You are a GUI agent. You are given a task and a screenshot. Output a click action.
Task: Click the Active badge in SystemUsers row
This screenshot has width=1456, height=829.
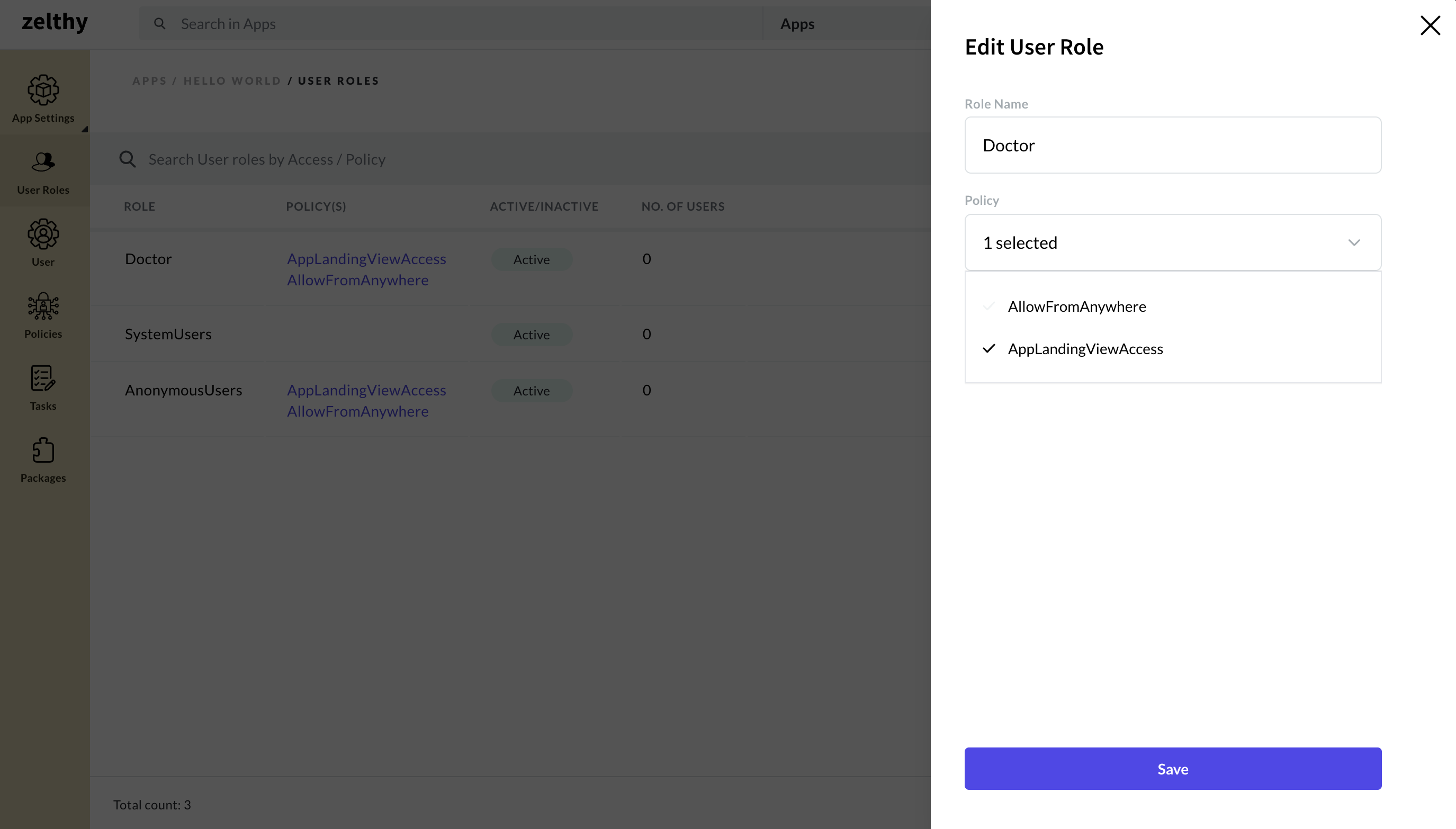(531, 334)
